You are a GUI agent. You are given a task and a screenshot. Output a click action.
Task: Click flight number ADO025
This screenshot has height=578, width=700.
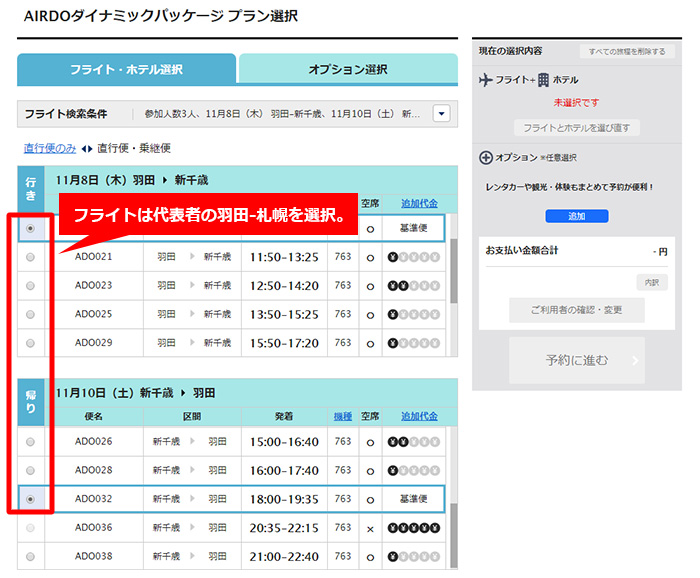click(x=93, y=314)
